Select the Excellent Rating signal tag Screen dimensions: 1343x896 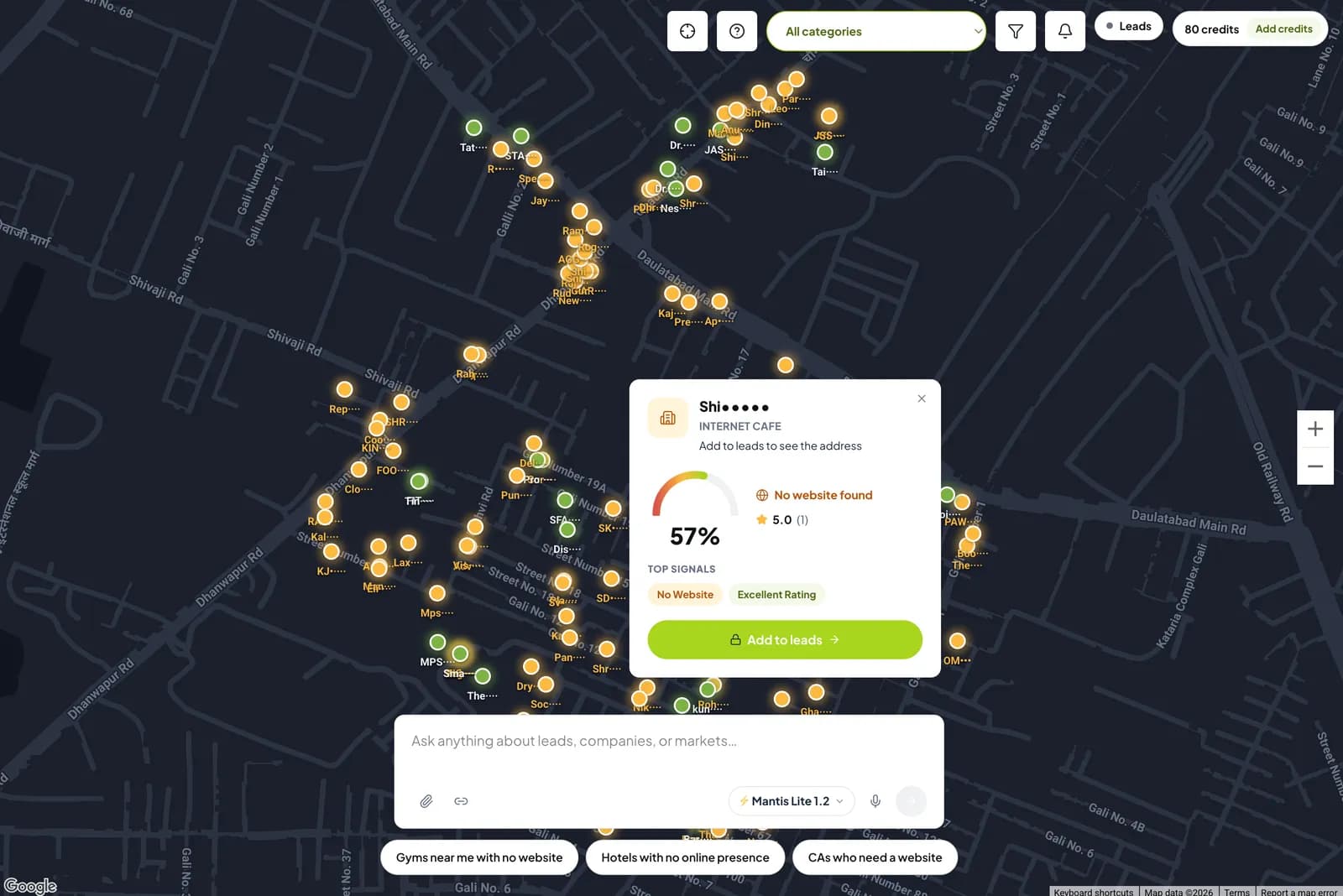(x=776, y=595)
